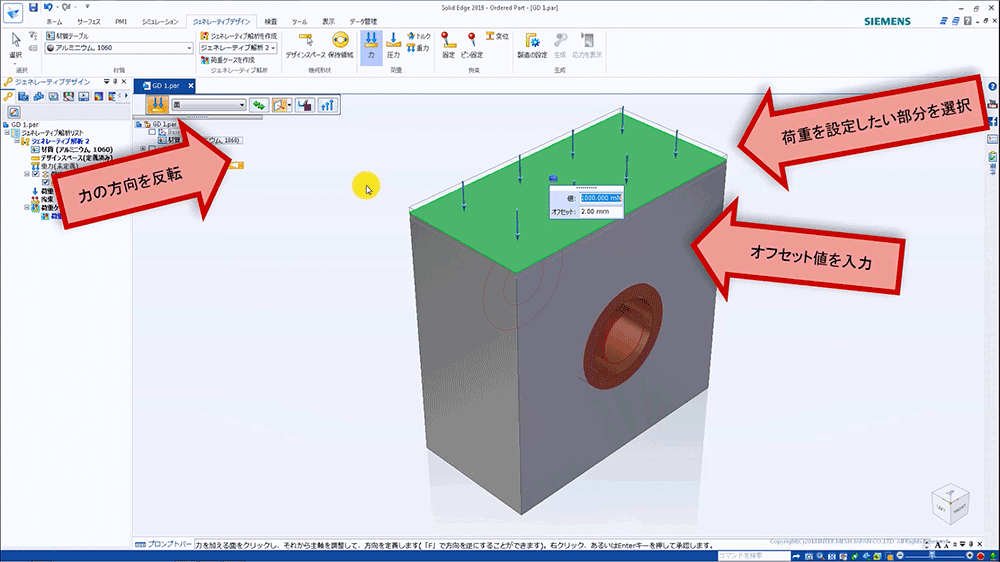Collapse the ジェネレーティブ解析リスト tree node
Viewport: 1000px width, 562px height.
coord(7,133)
